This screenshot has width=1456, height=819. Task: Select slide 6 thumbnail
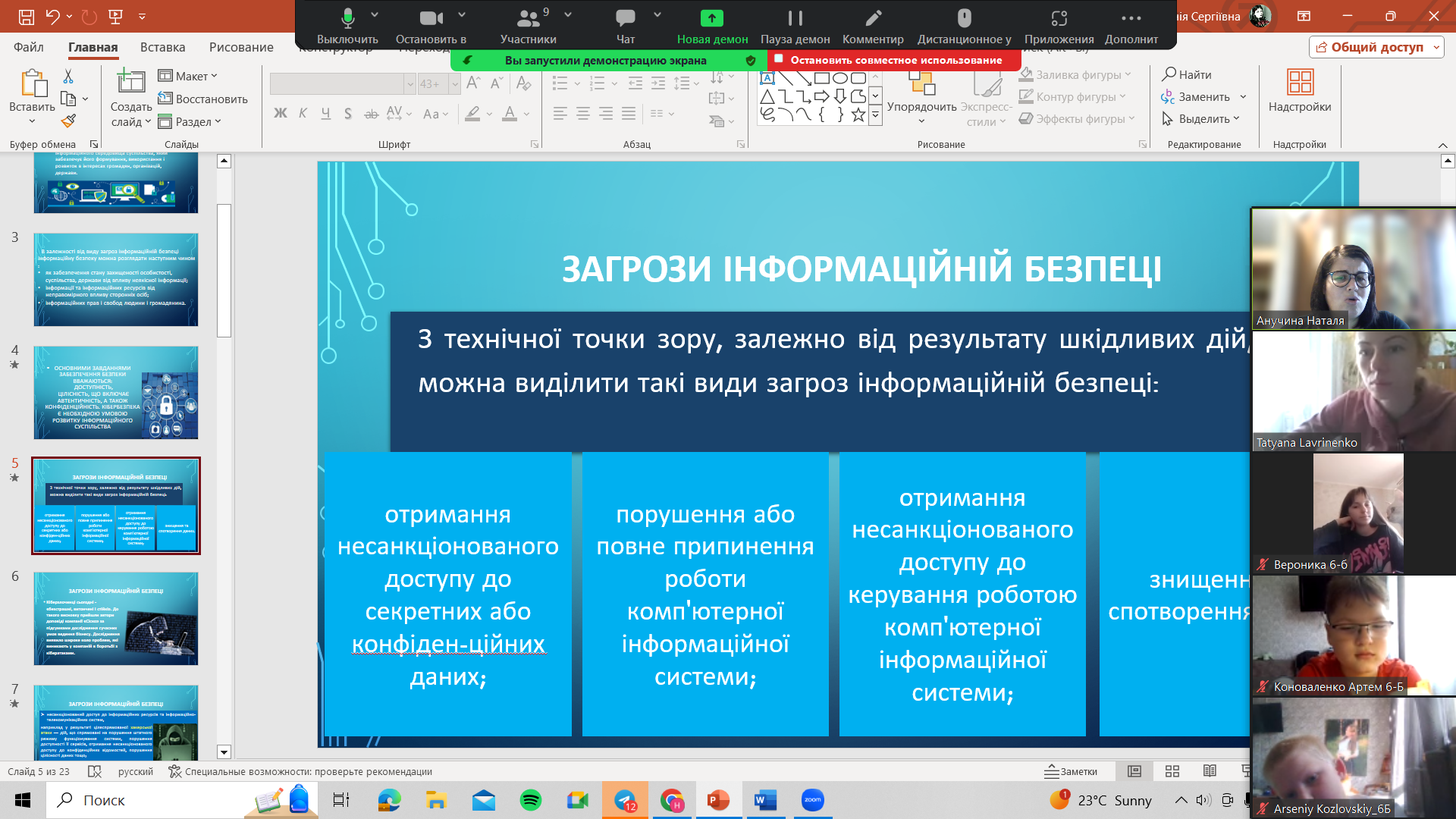tap(116, 619)
